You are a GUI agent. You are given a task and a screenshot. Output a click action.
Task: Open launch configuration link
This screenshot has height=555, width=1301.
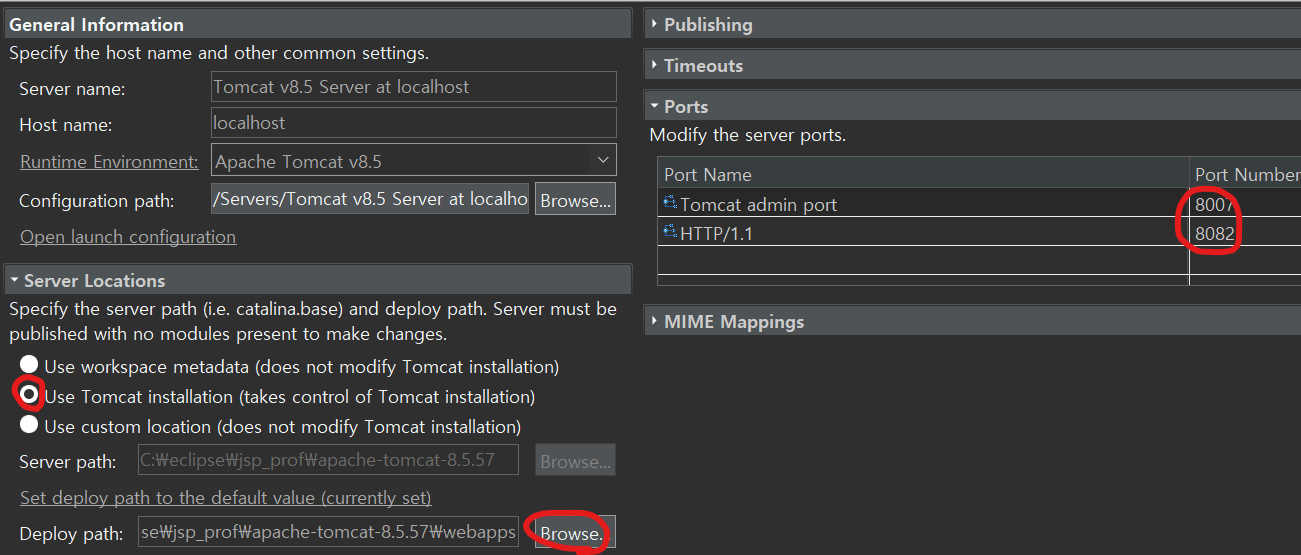click(x=128, y=237)
